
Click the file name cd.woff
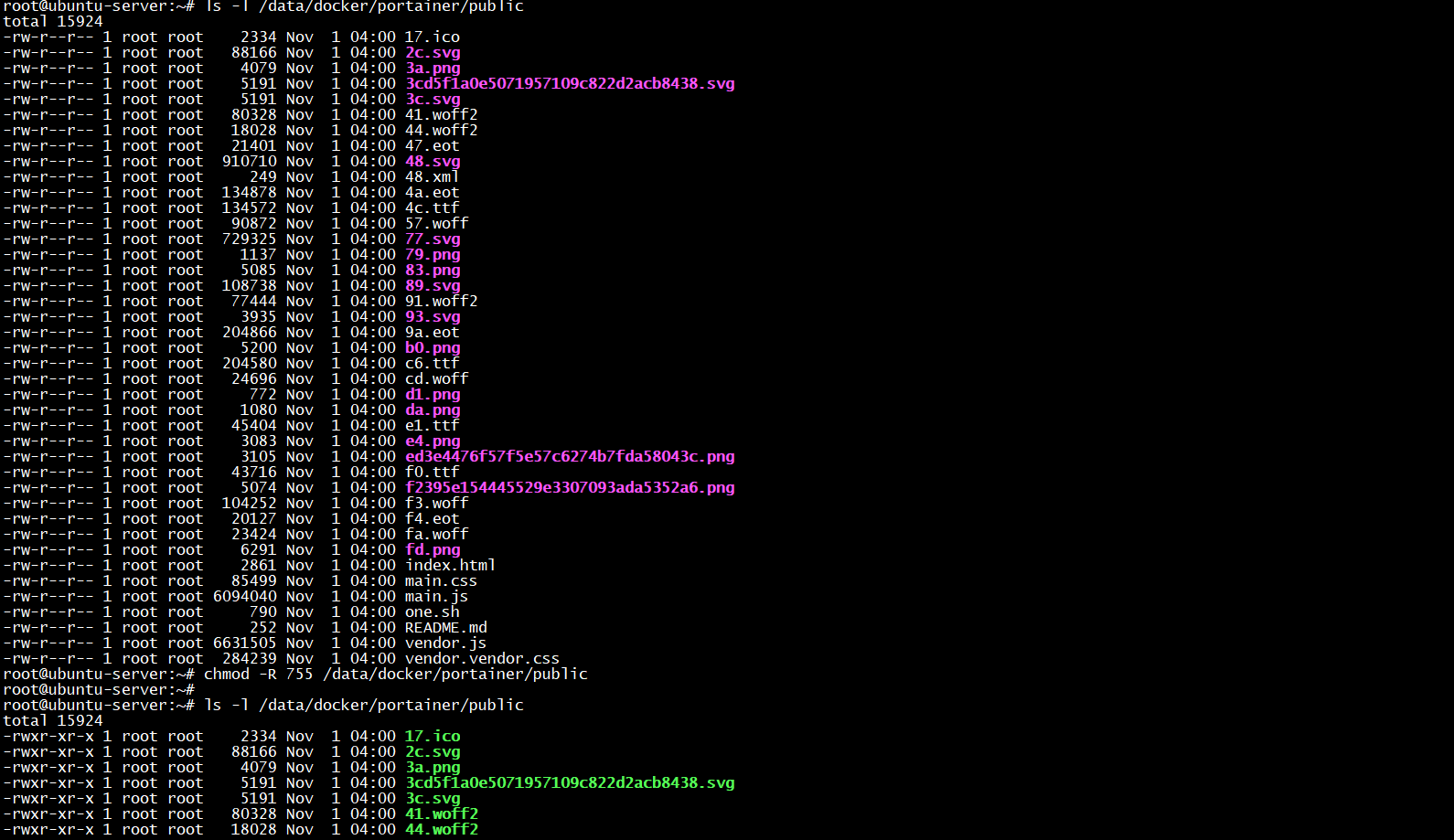(437, 378)
